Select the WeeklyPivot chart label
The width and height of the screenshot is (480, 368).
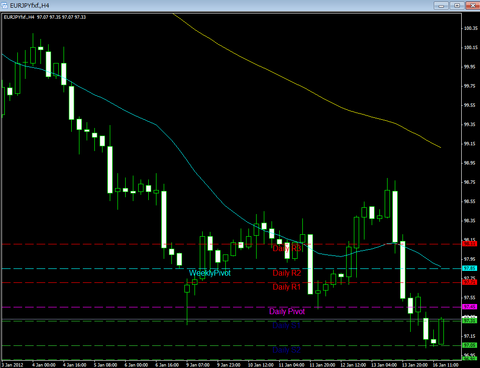click(210, 273)
